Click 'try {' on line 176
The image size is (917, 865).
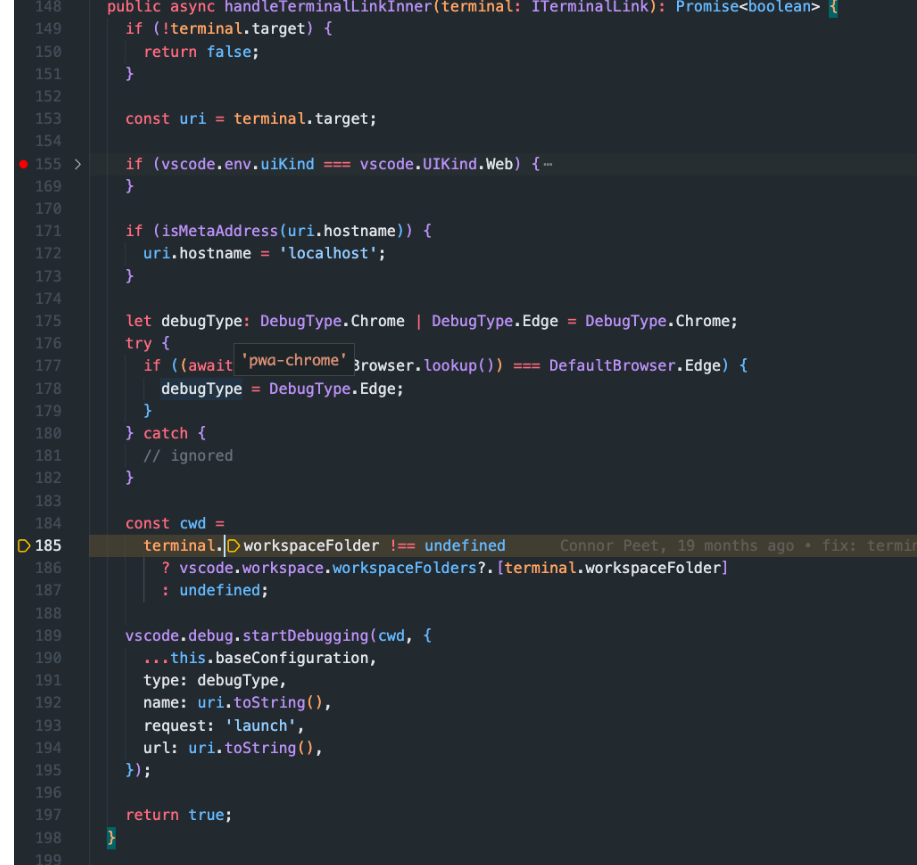point(147,343)
